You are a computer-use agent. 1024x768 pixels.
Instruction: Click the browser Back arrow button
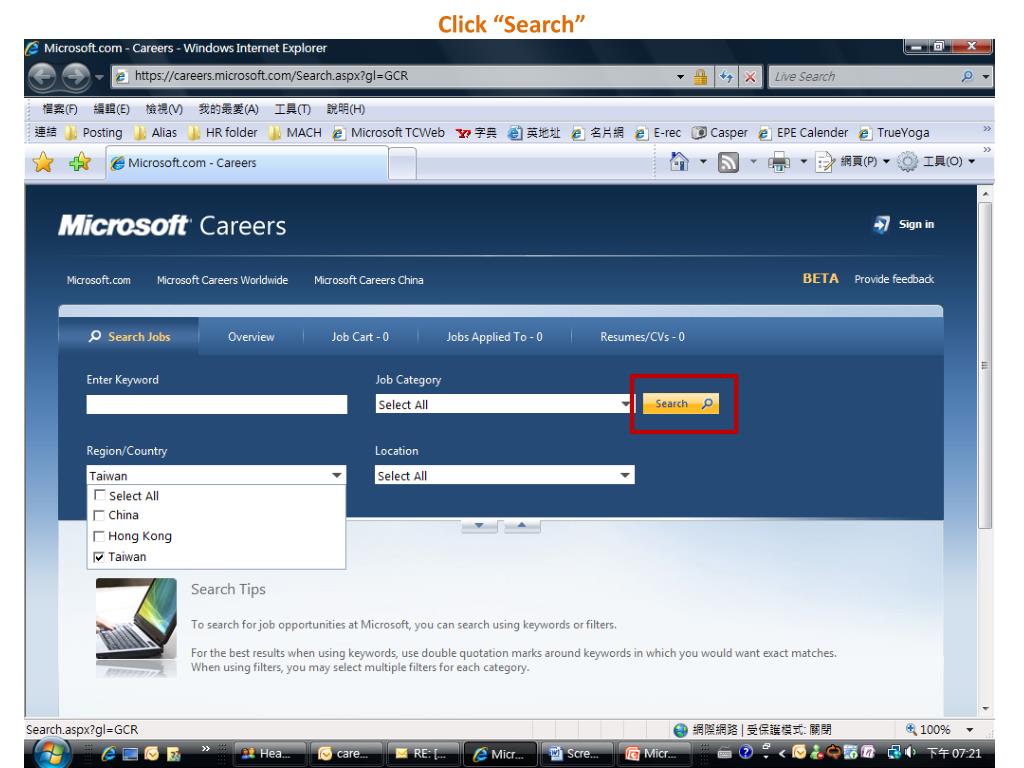43,76
